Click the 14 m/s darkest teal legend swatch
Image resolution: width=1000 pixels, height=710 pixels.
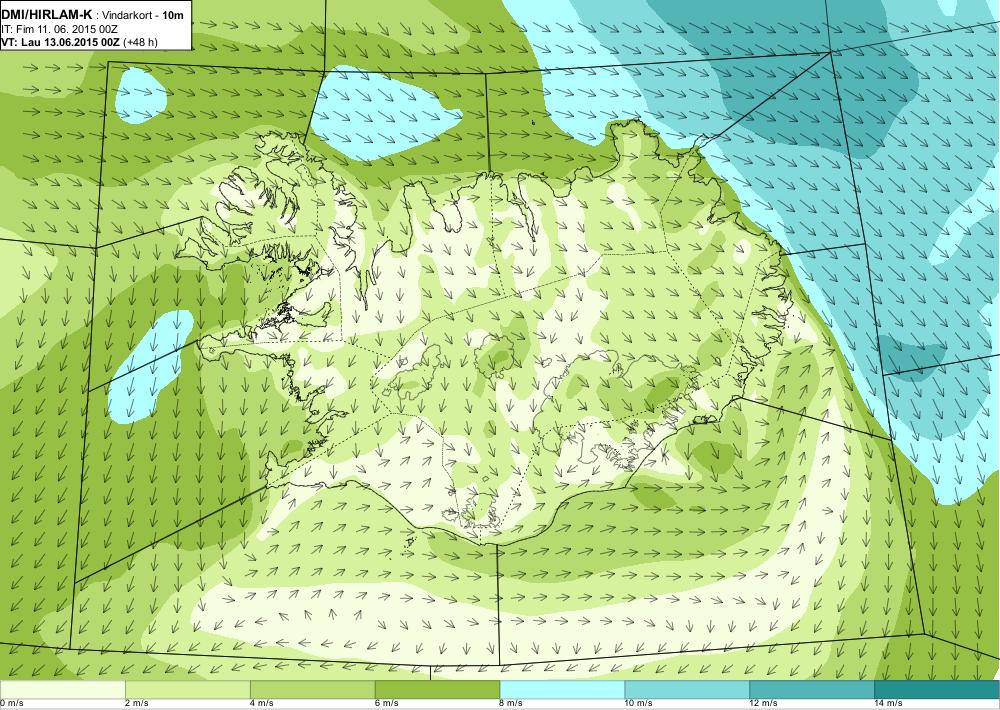(x=938, y=690)
